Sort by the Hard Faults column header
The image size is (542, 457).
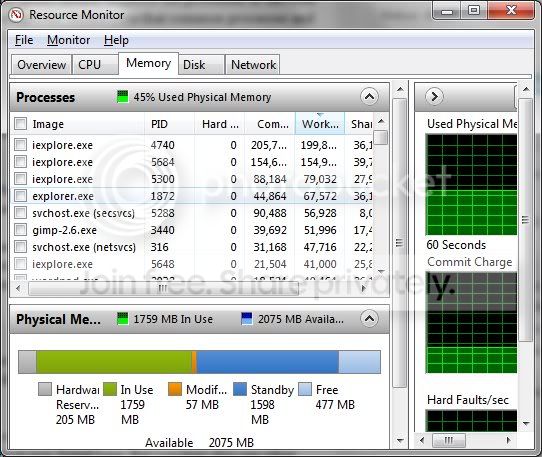220,124
